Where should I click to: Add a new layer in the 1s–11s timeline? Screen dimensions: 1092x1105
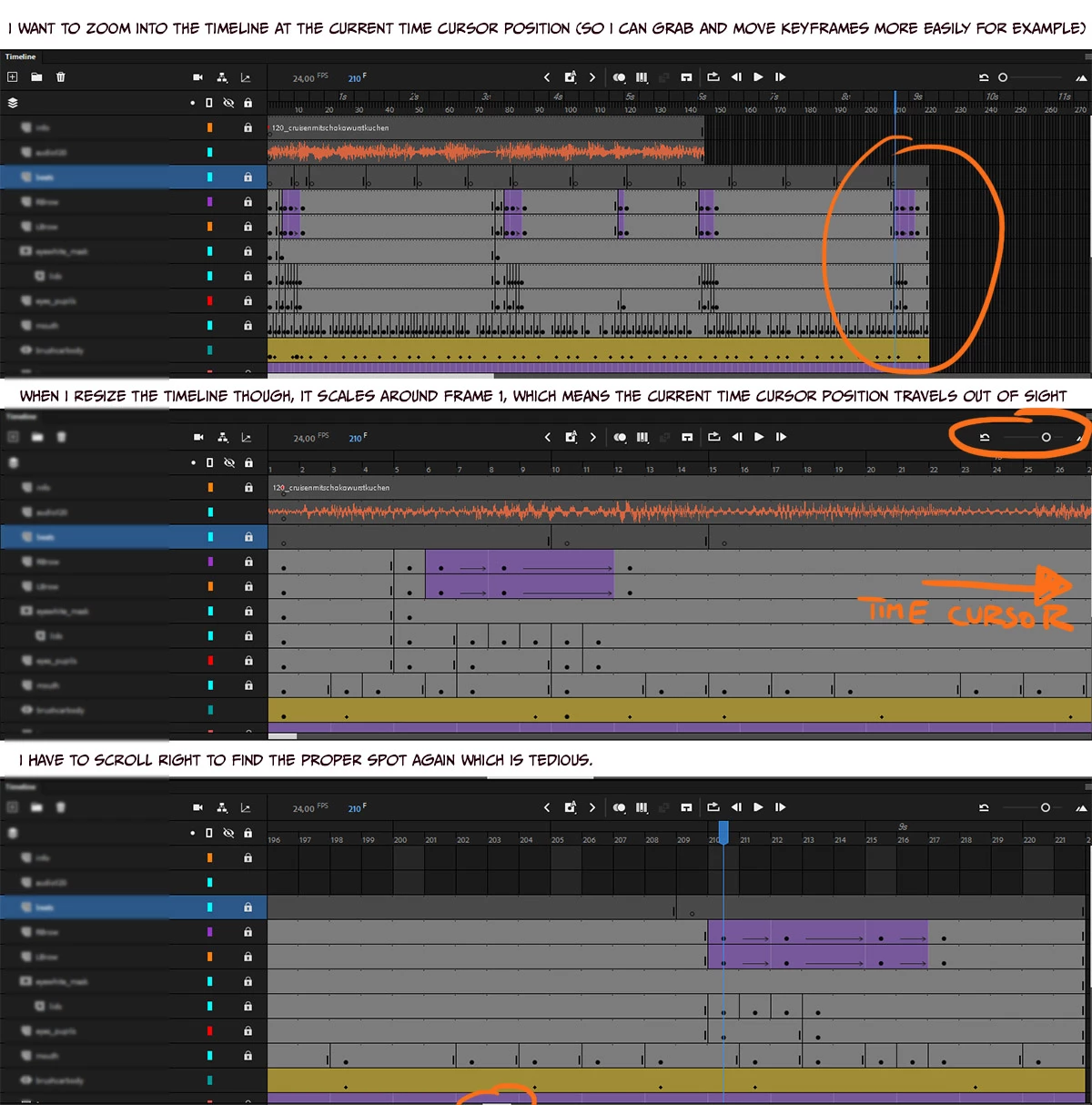click(13, 77)
